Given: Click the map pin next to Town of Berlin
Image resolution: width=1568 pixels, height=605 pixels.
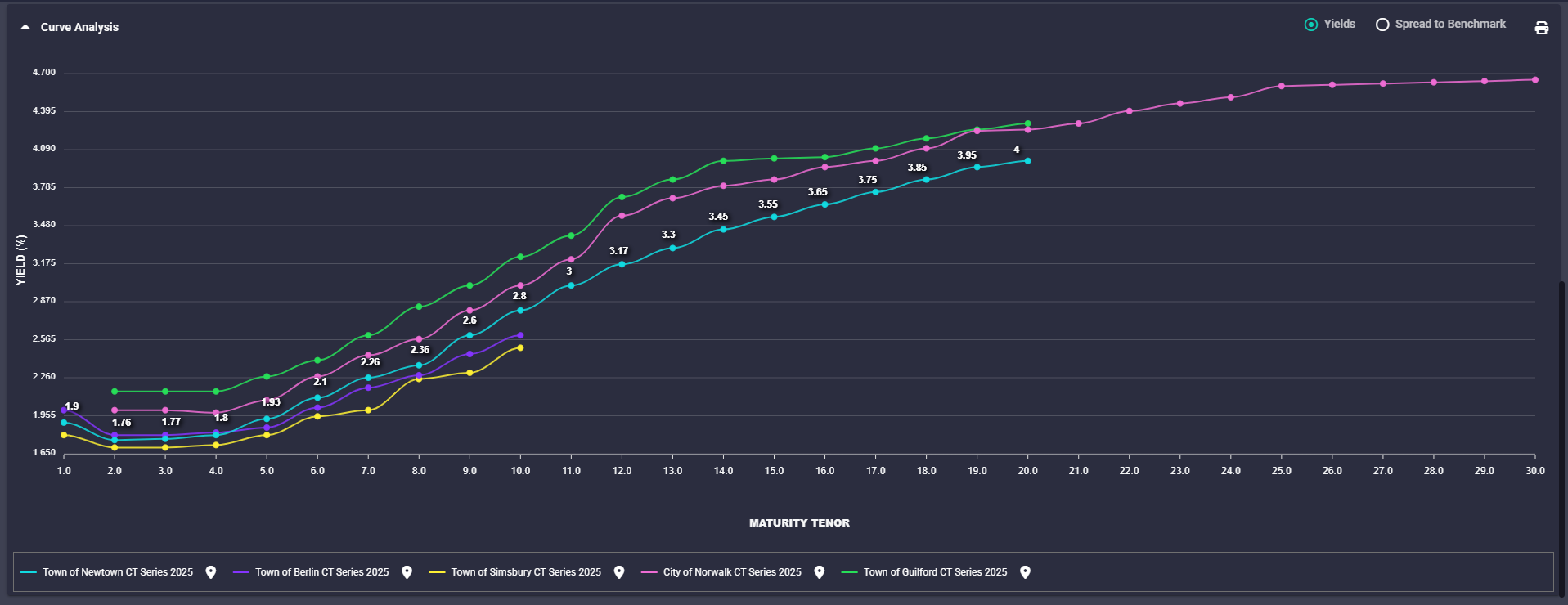Looking at the screenshot, I should coord(407,572).
